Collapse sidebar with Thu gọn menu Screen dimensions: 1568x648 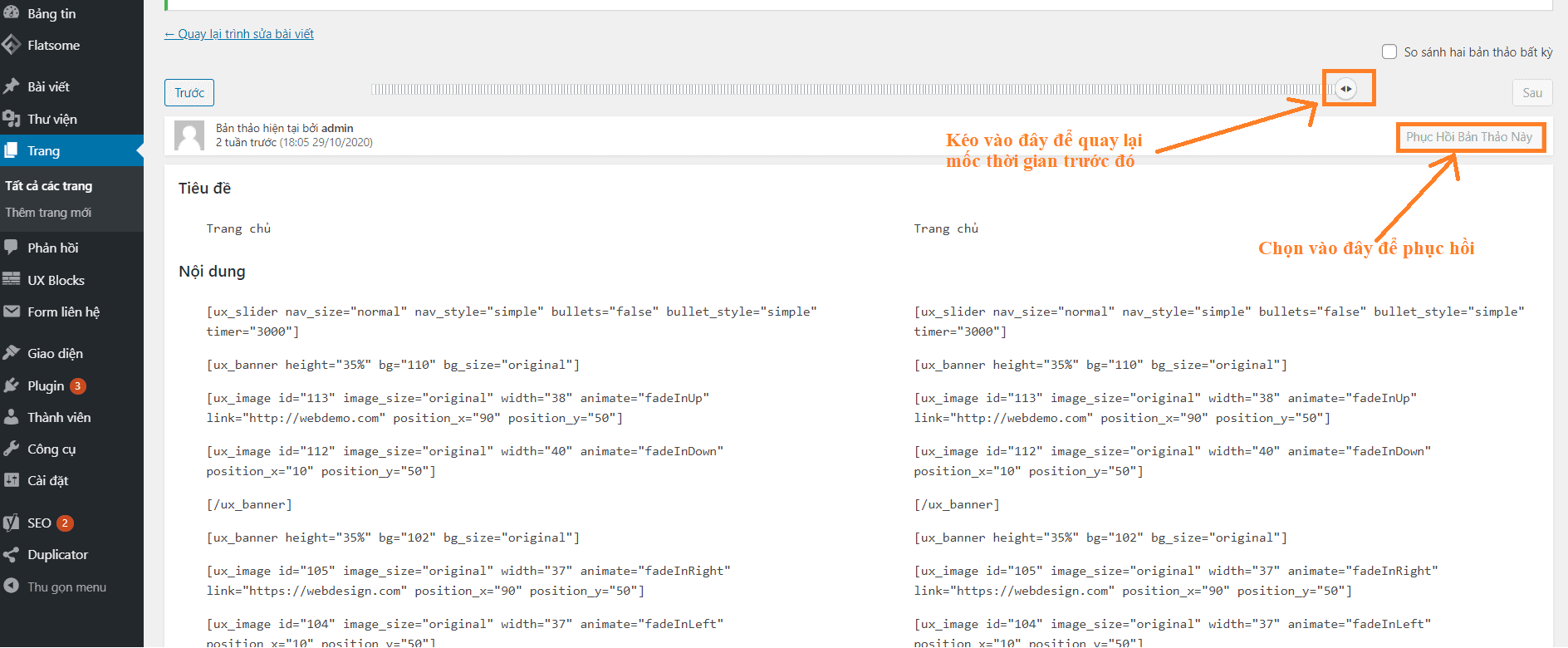coord(66,587)
